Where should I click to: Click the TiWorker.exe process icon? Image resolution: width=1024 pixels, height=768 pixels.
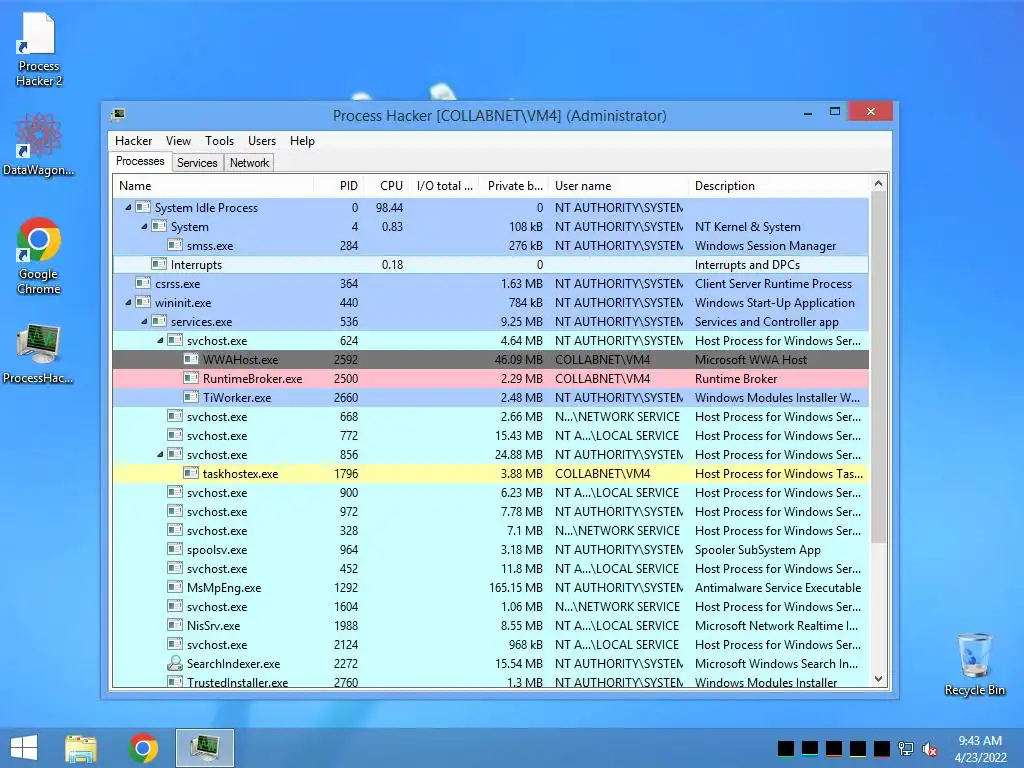(191, 397)
